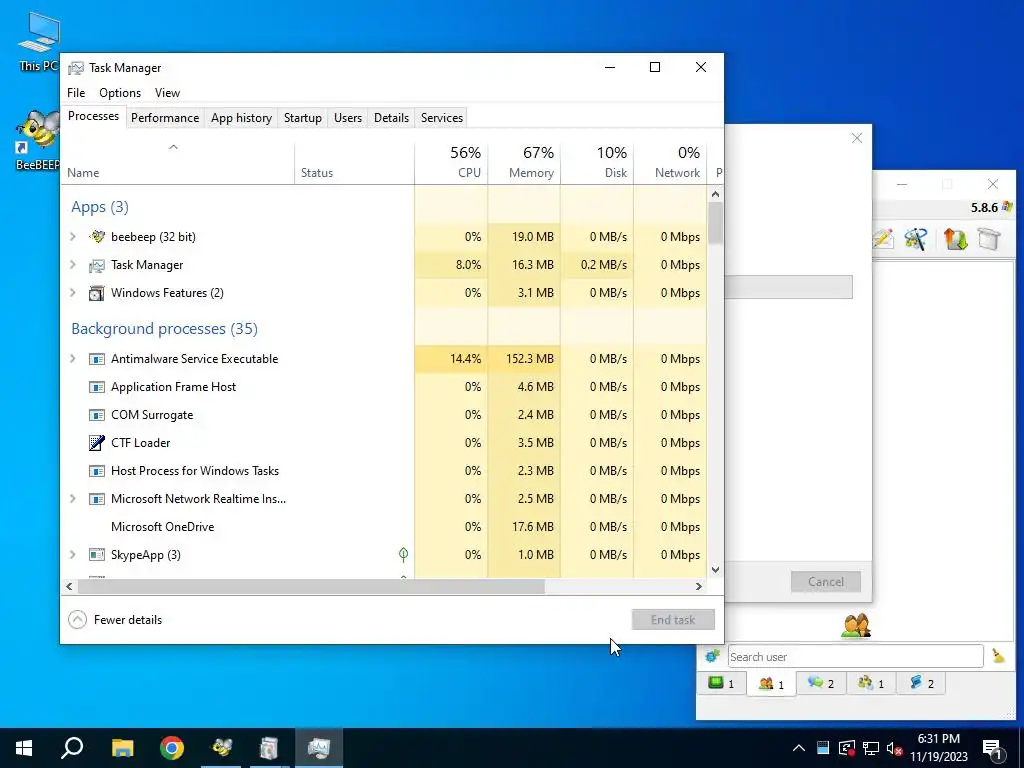
Task: Select BeeBEEP chat bubbles tab 2
Action: (x=821, y=683)
